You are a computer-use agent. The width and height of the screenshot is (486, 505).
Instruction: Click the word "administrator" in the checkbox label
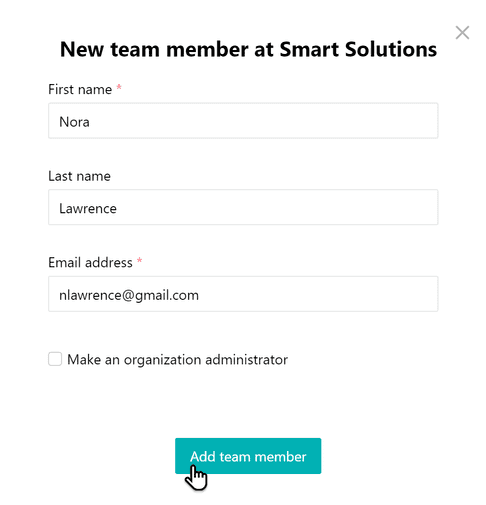click(246, 360)
